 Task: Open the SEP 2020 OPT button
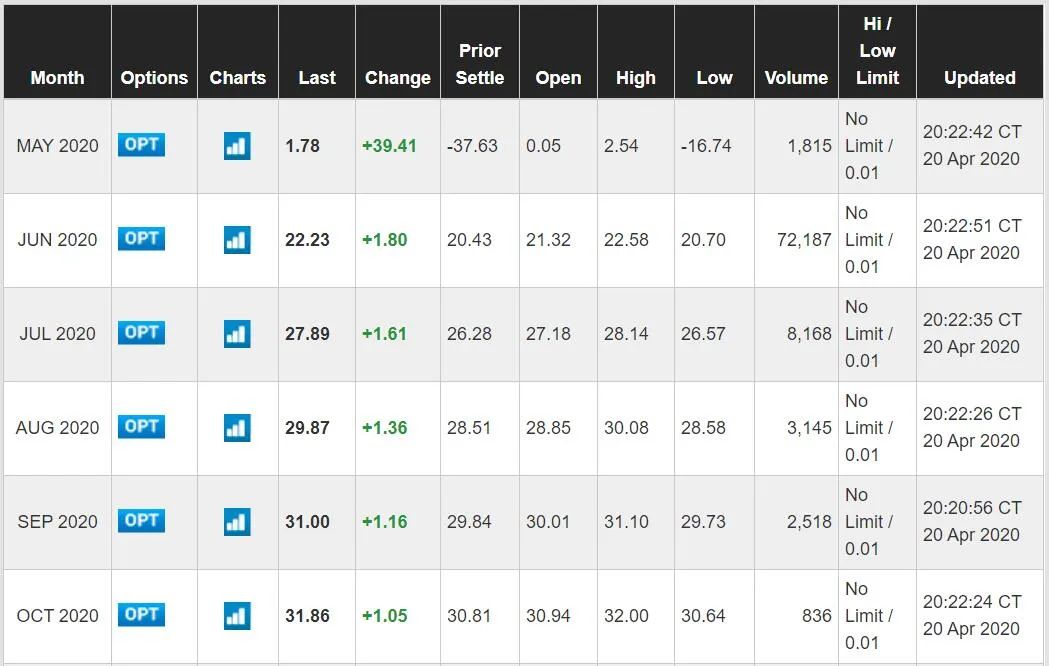click(141, 521)
